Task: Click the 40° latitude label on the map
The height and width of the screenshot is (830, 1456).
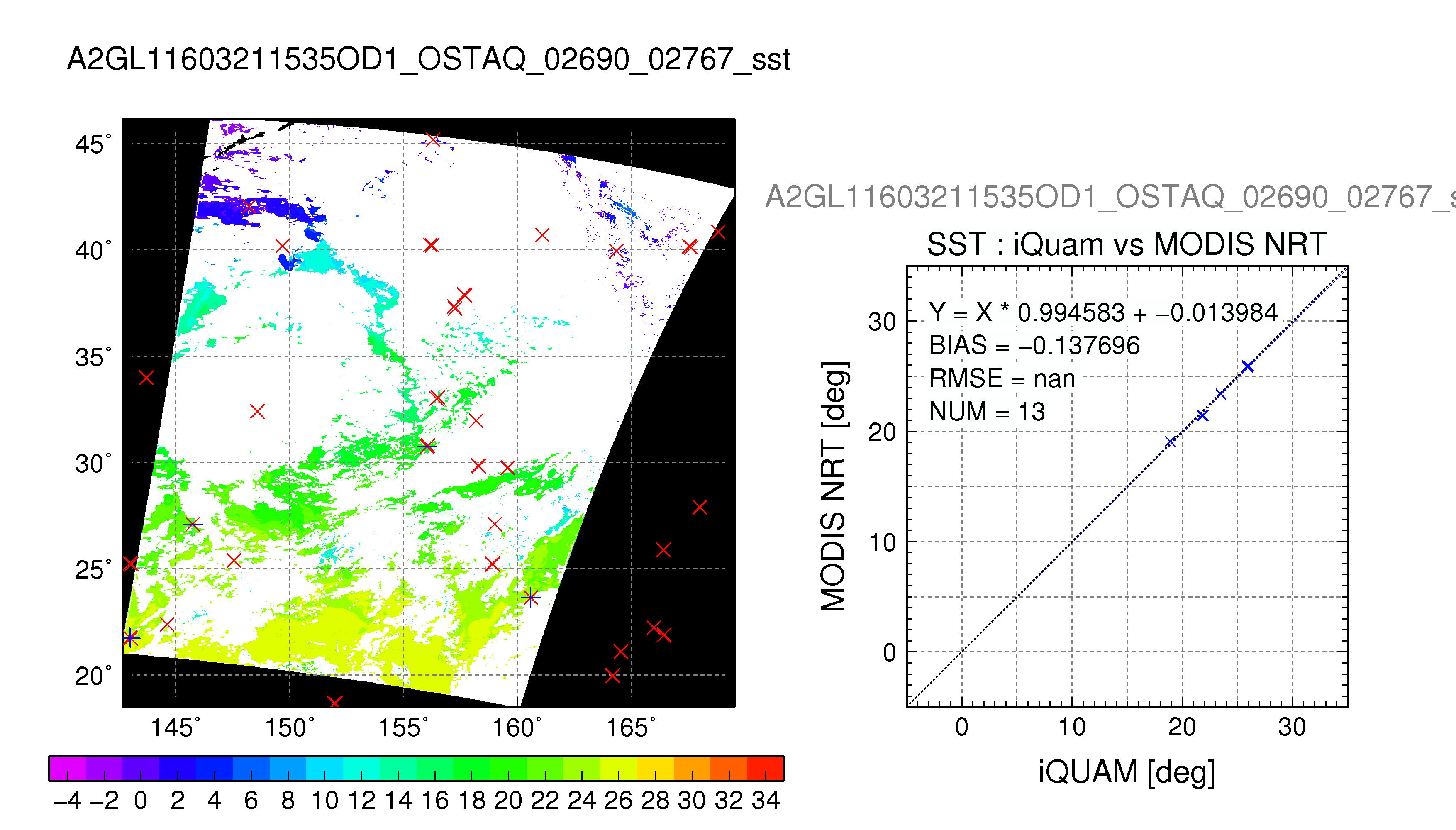Action: tap(93, 251)
